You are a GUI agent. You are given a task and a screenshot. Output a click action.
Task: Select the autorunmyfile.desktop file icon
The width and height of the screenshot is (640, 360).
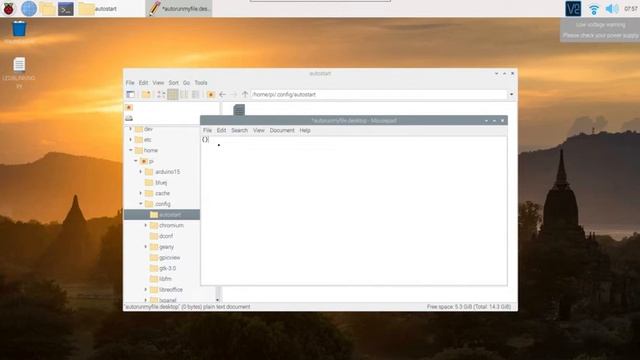(x=239, y=110)
